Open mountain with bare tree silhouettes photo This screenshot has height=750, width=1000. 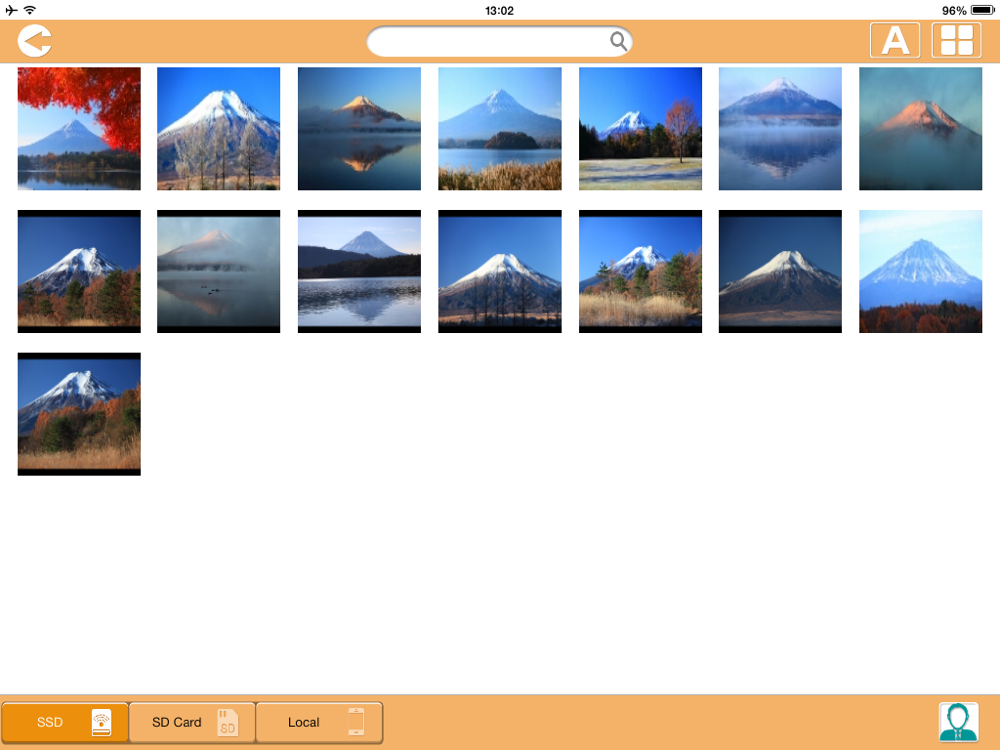tap(500, 272)
